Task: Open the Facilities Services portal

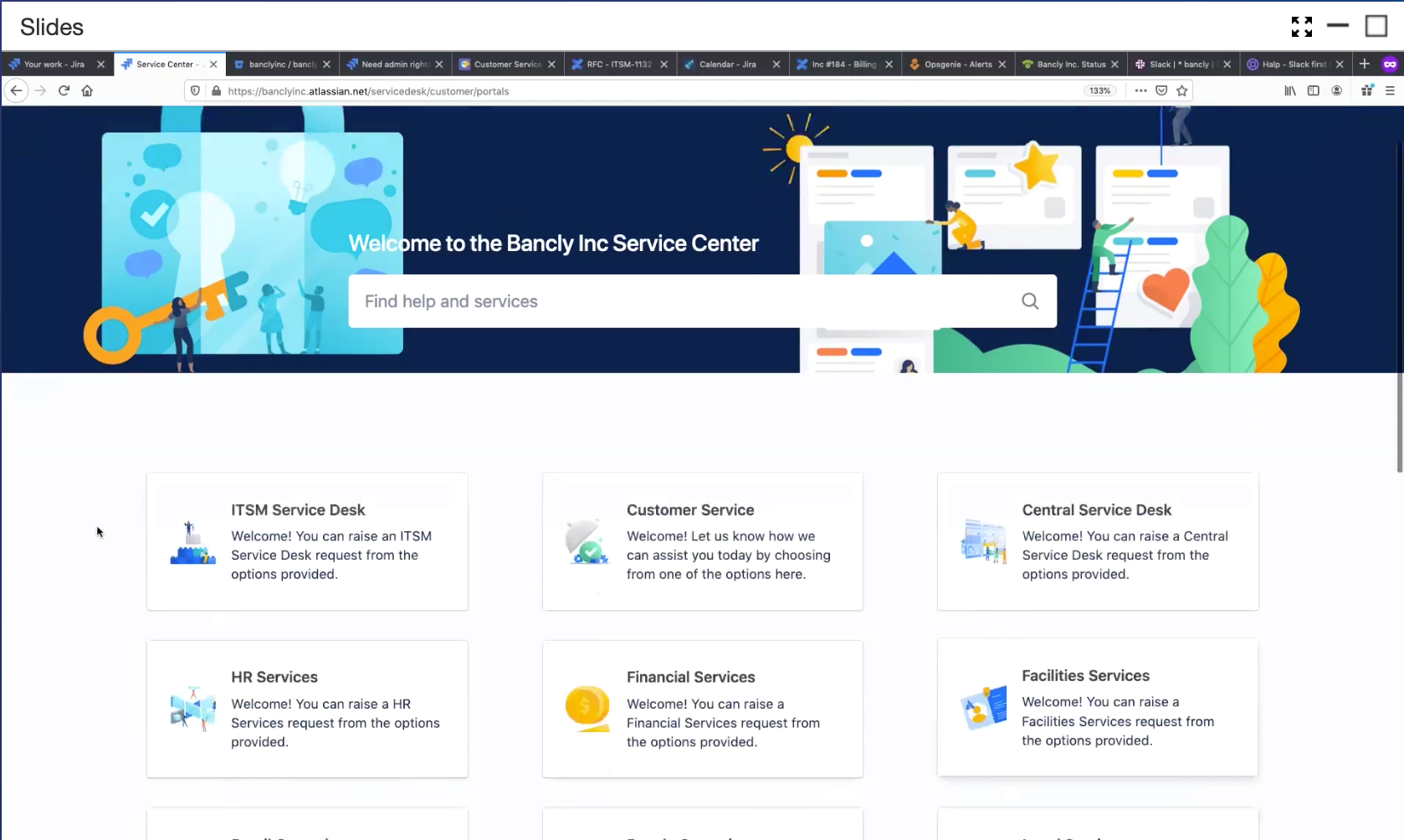Action: (1098, 707)
